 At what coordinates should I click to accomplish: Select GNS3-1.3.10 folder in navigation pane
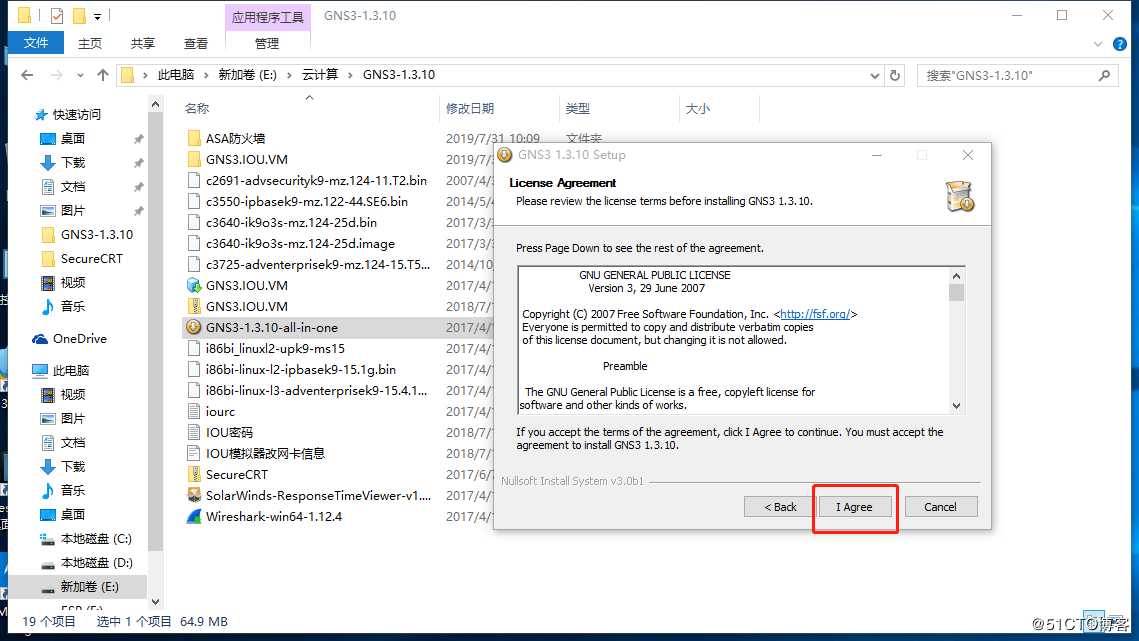click(x=97, y=234)
